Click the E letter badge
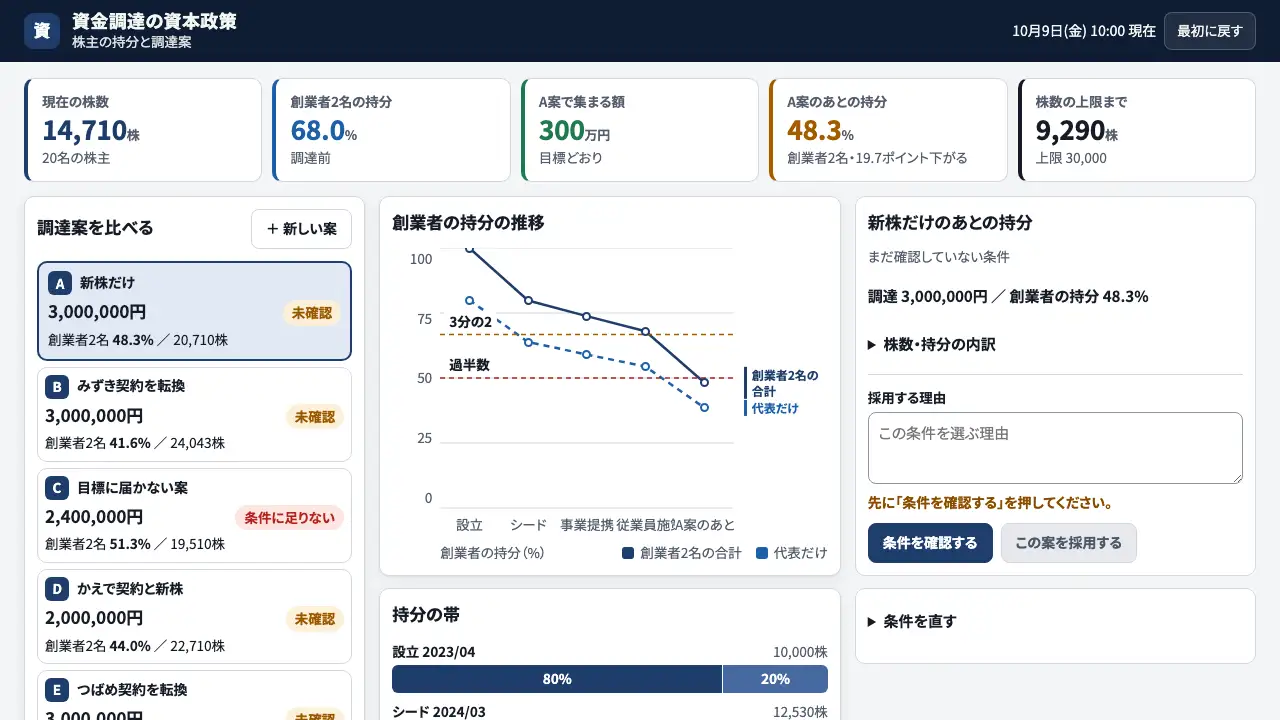1280x720 pixels. click(x=57, y=690)
